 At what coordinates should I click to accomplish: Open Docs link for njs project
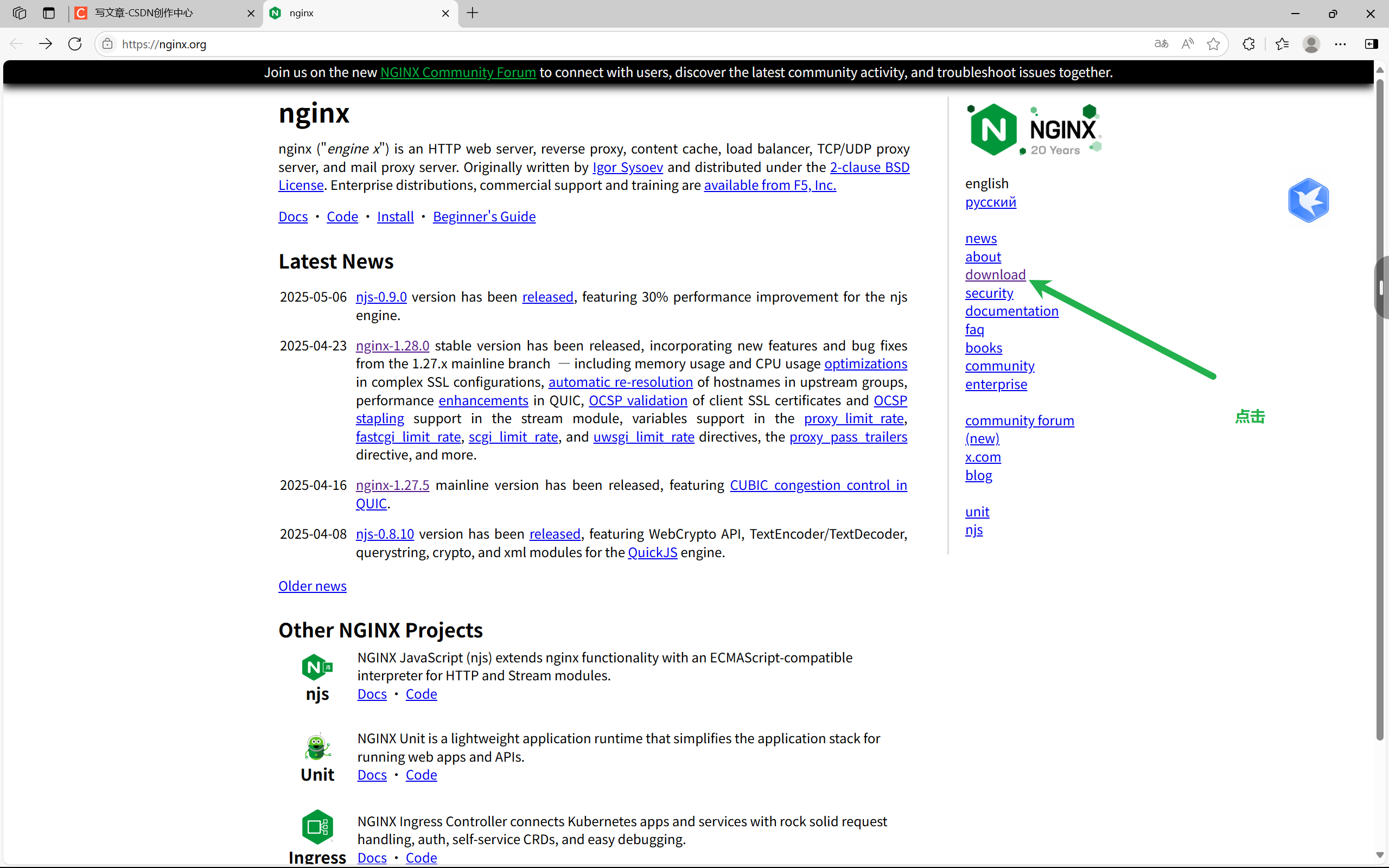pyautogui.click(x=372, y=694)
